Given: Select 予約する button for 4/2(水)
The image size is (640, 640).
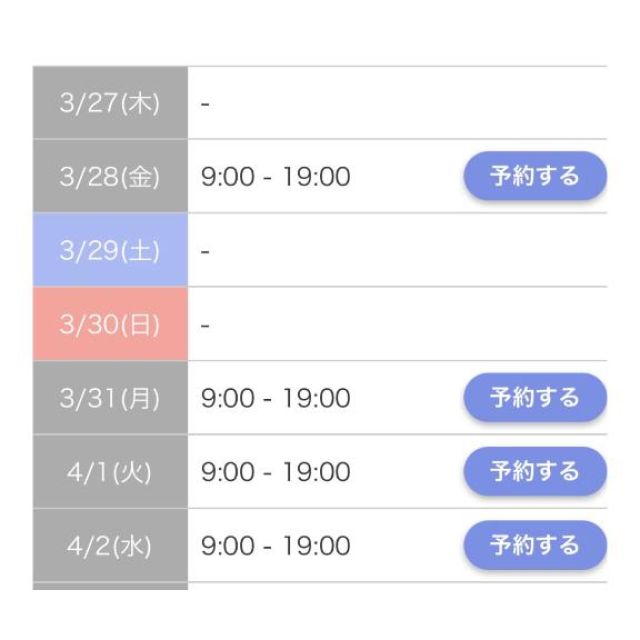Looking at the screenshot, I should [535, 545].
